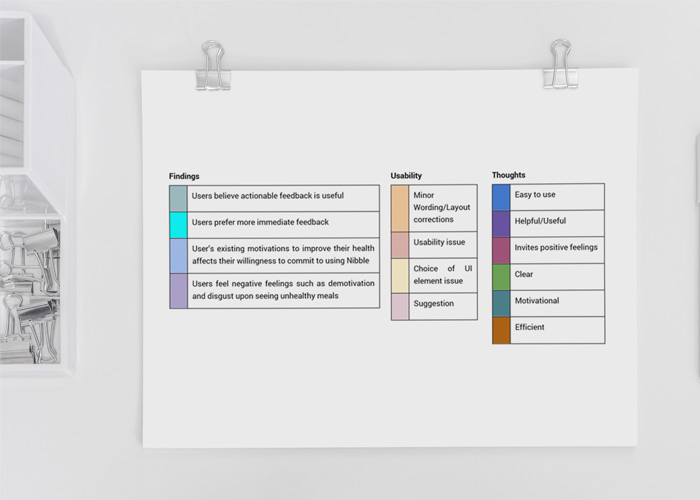Click the Findings table heading
Image resolution: width=700 pixels, height=500 pixels.
click(184, 177)
